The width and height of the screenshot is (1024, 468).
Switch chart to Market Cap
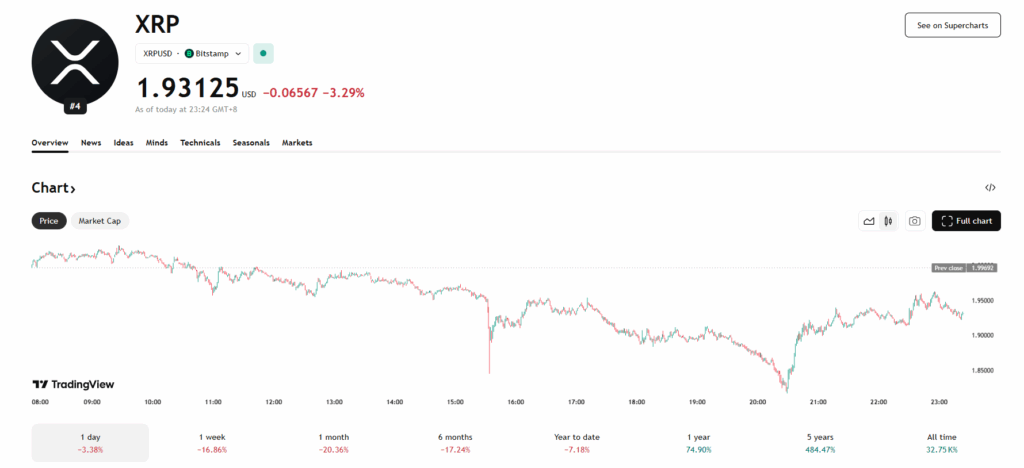[100, 221]
